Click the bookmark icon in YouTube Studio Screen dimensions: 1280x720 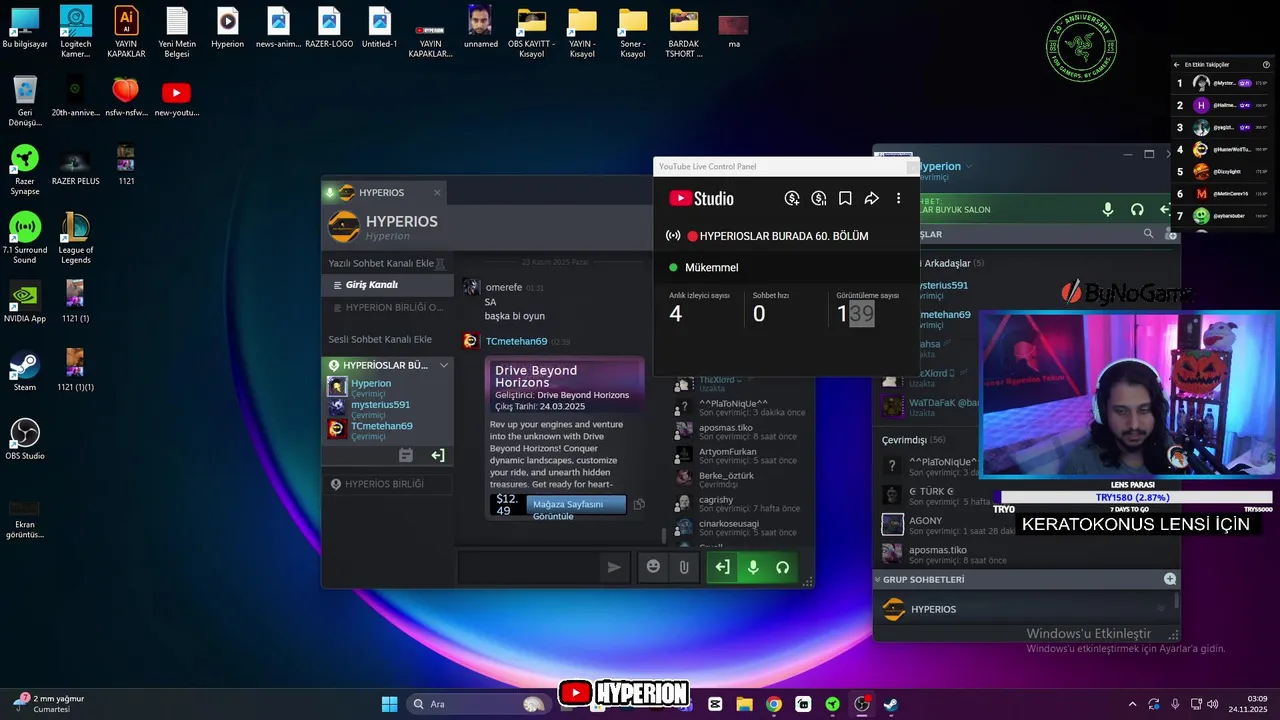(845, 198)
